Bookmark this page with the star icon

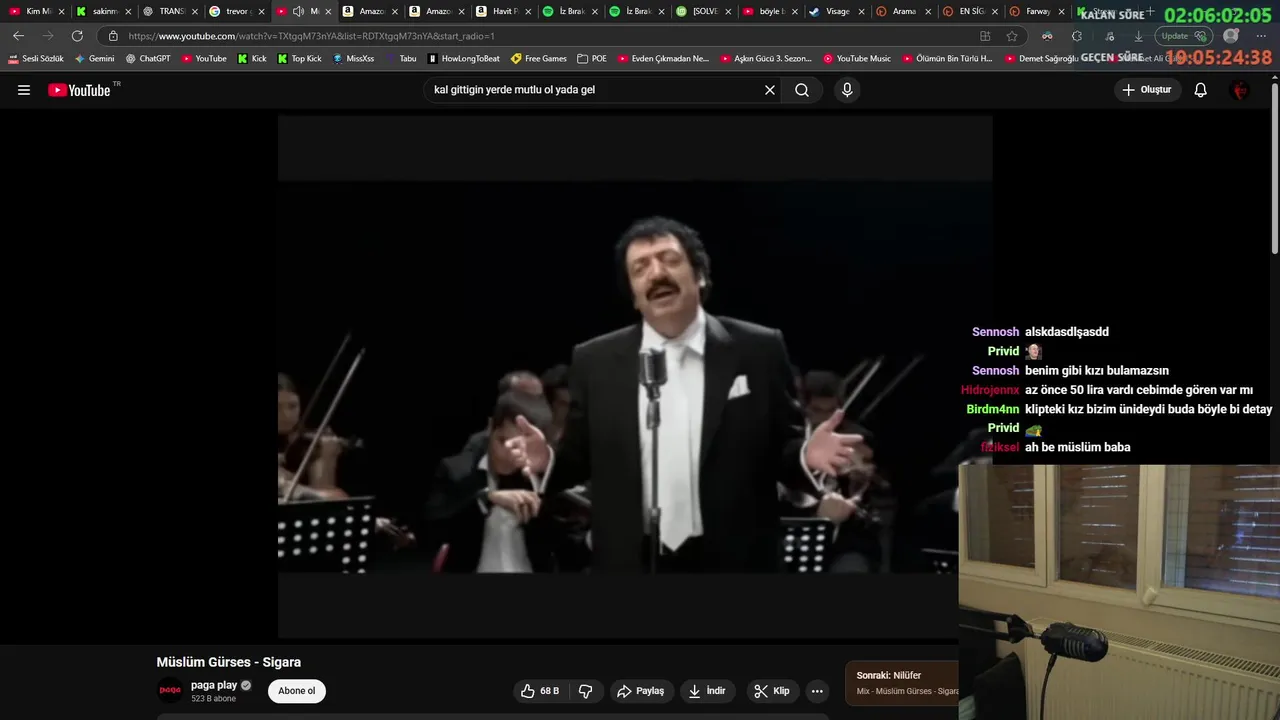(1012, 36)
